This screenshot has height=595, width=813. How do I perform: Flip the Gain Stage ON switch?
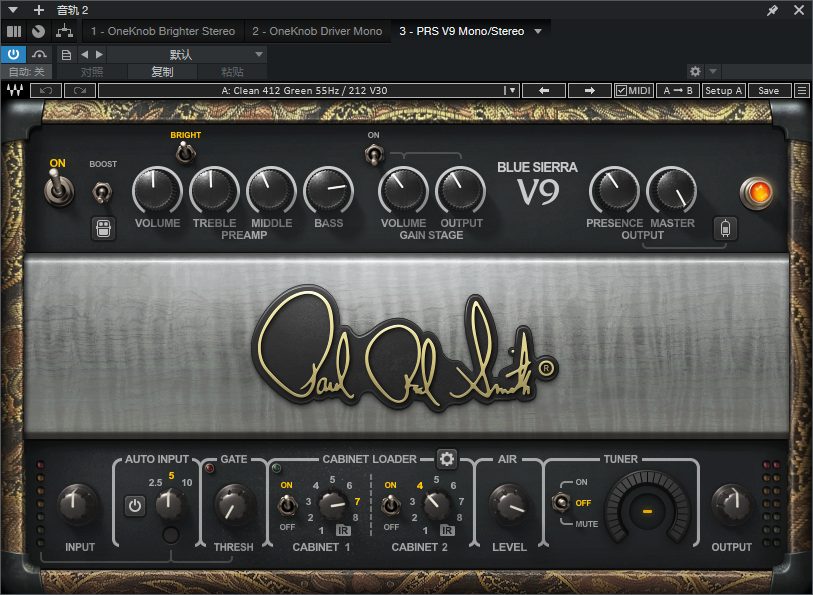point(374,154)
